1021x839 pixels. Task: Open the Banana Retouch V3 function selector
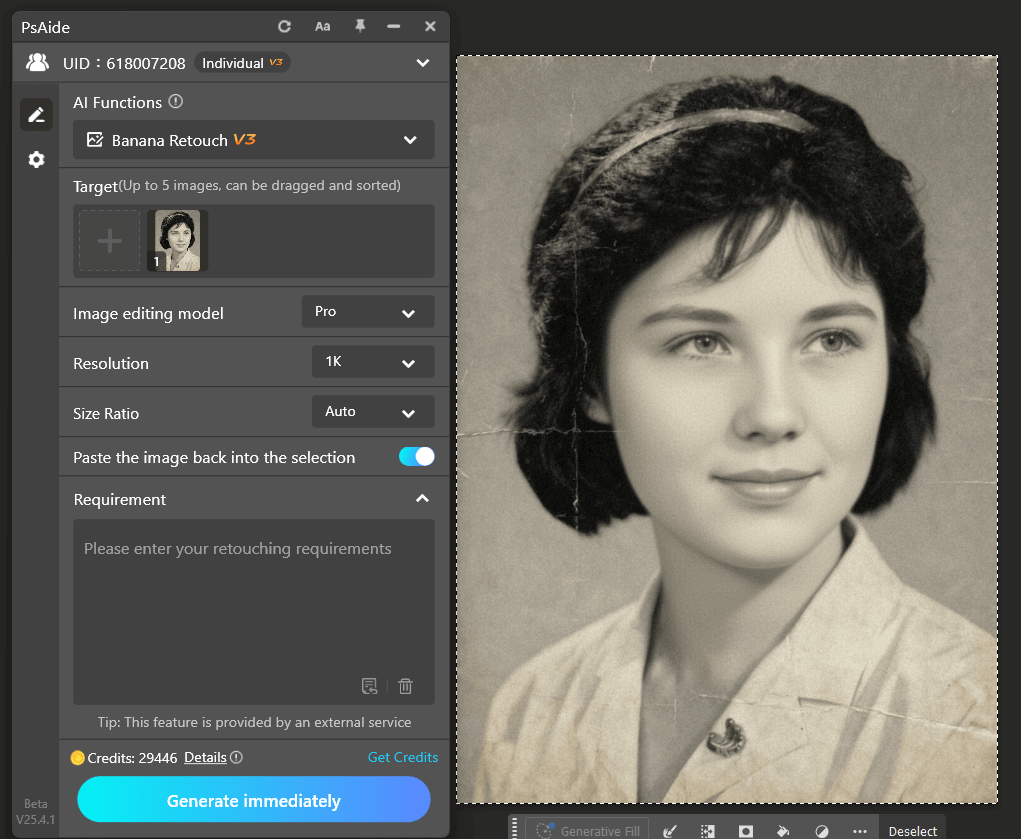click(x=253, y=139)
